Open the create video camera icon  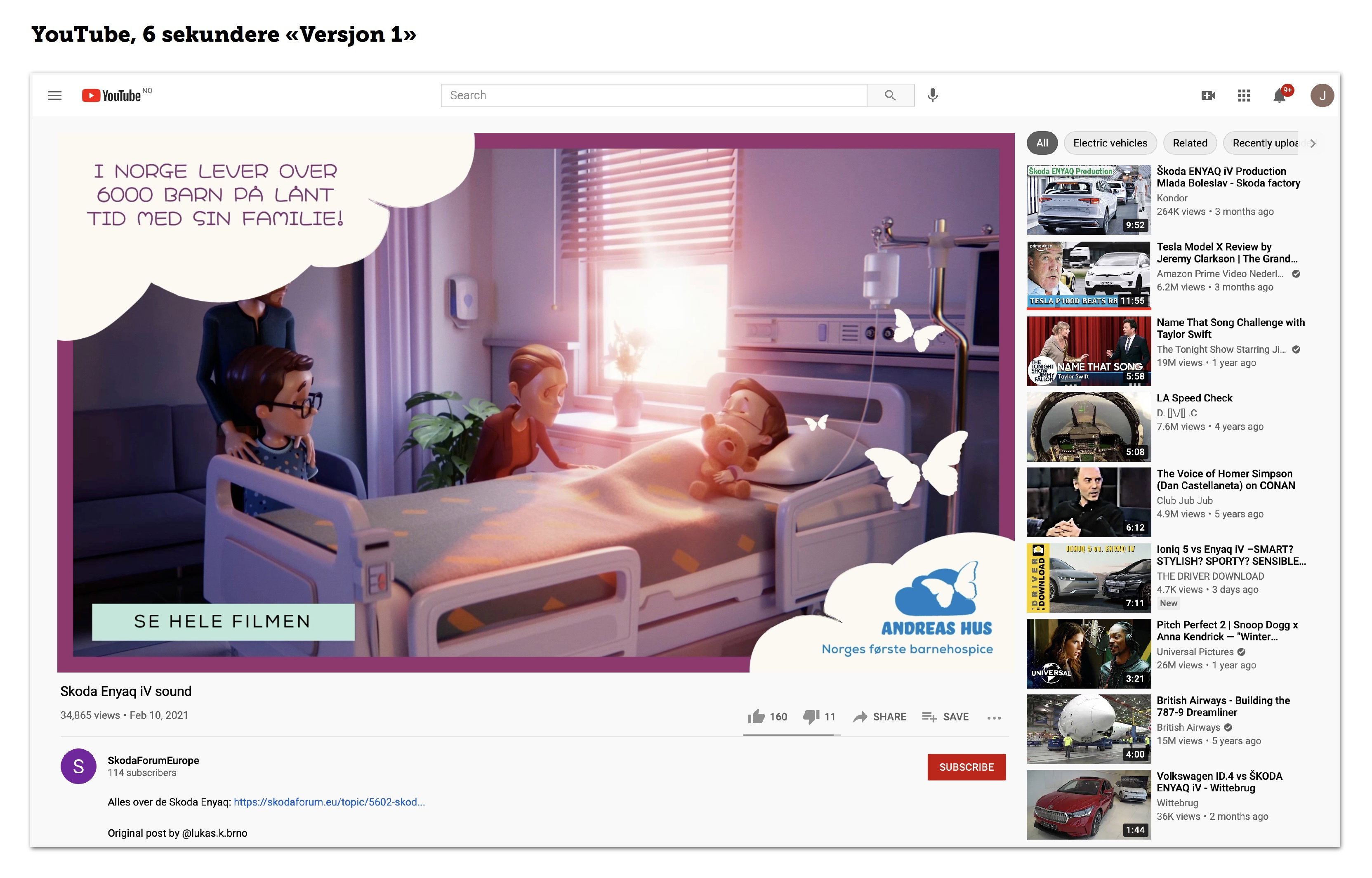click(1208, 95)
